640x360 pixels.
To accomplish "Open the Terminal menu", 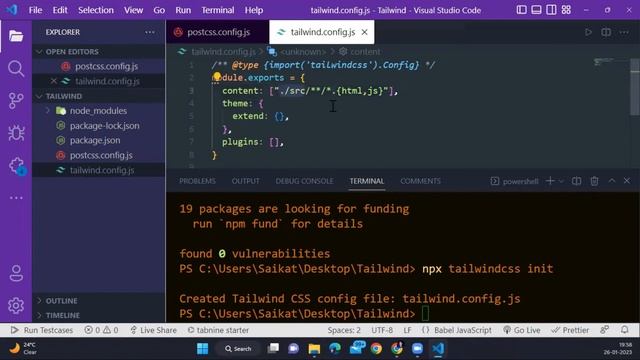I will tap(218, 10).
